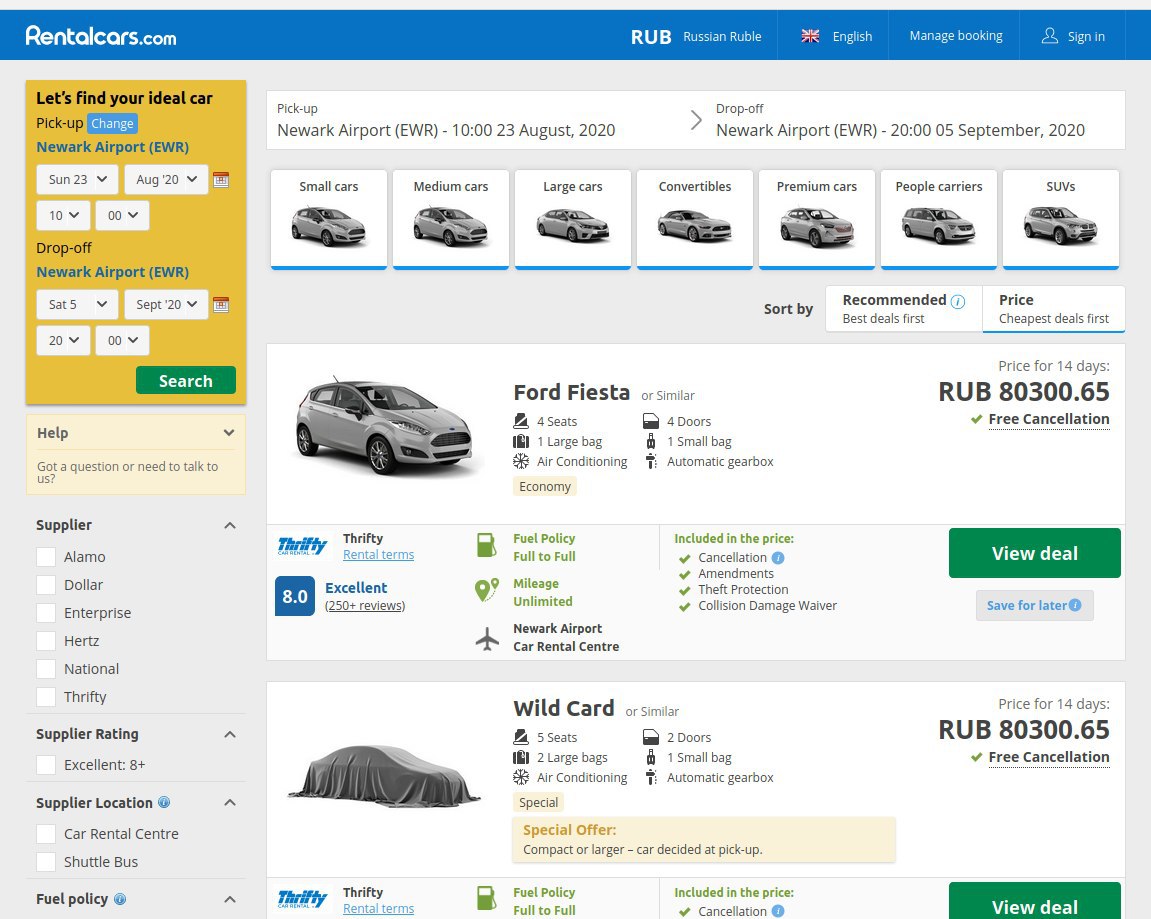
Task: Select the SUVs category tab
Action: pyautogui.click(x=1061, y=219)
